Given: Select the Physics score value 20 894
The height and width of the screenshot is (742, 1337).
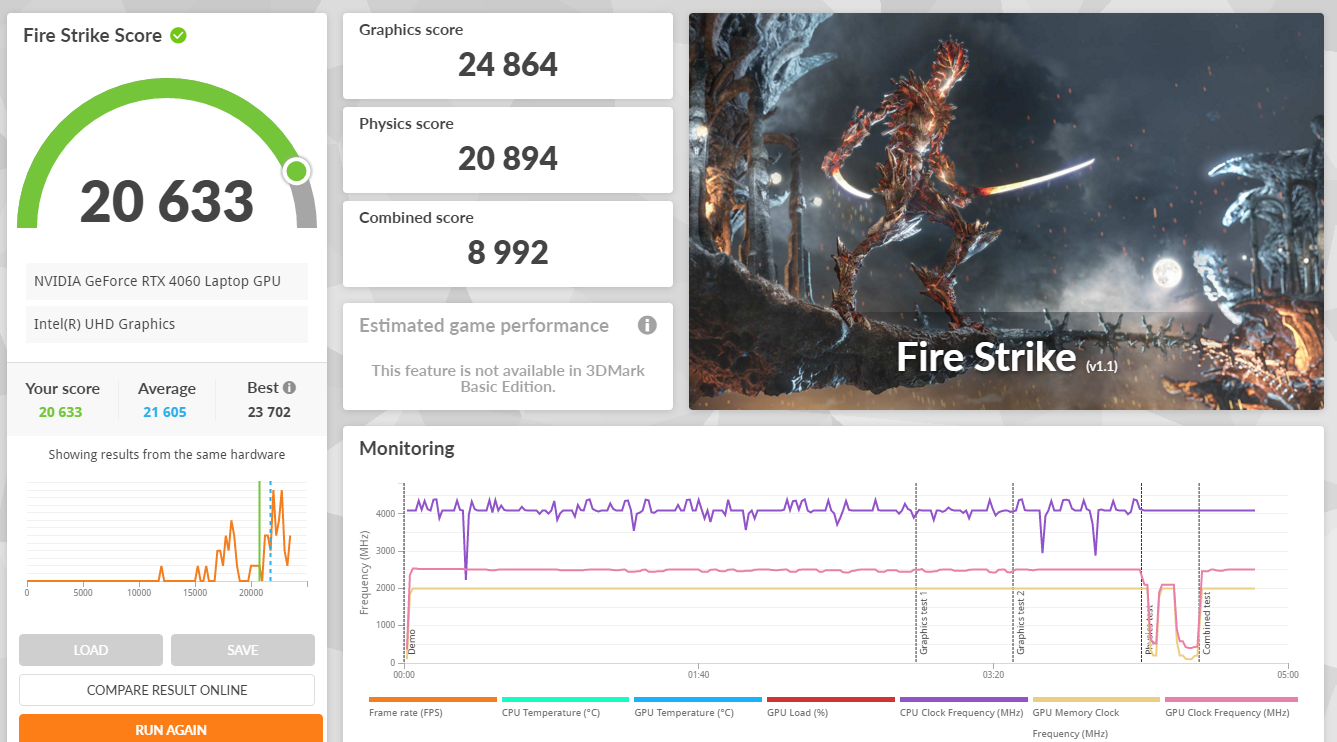Looking at the screenshot, I should click(x=508, y=159).
